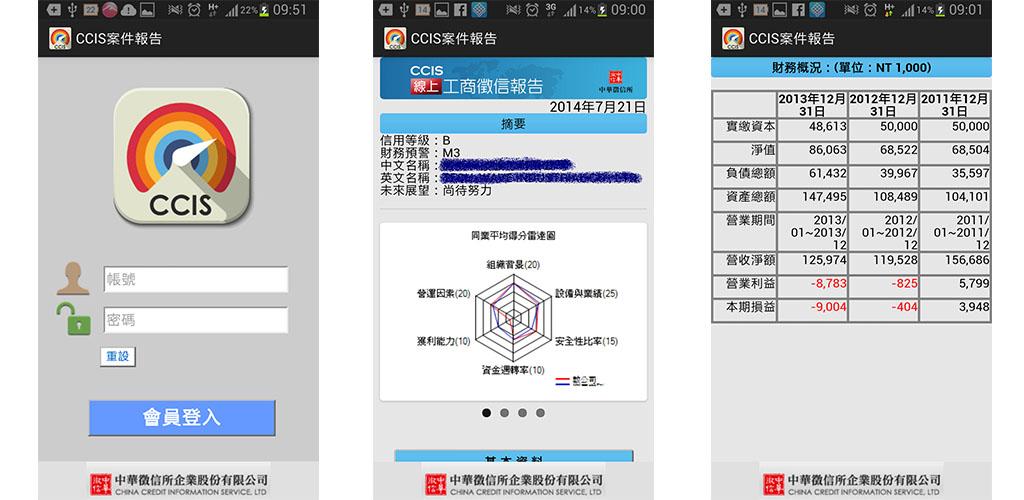Click the 安全性比率(15) radar label
This screenshot has height=500, width=1024.
[x=586, y=341]
